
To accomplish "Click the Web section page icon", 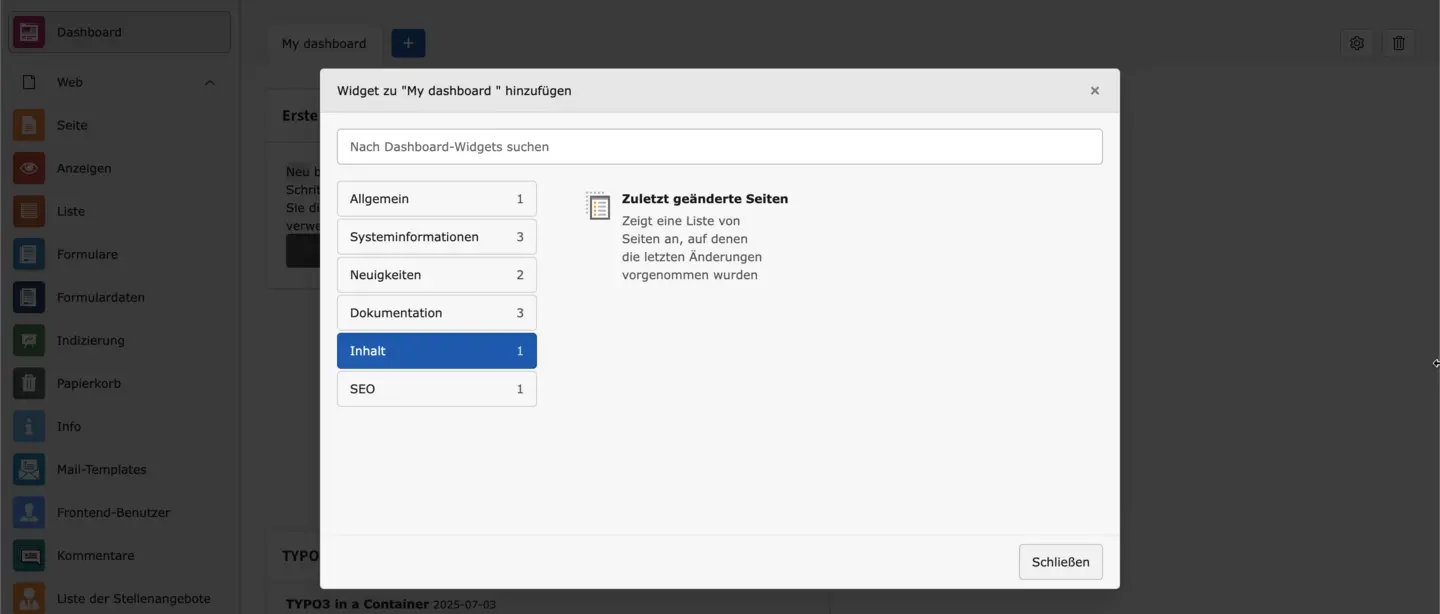I will [x=29, y=82].
